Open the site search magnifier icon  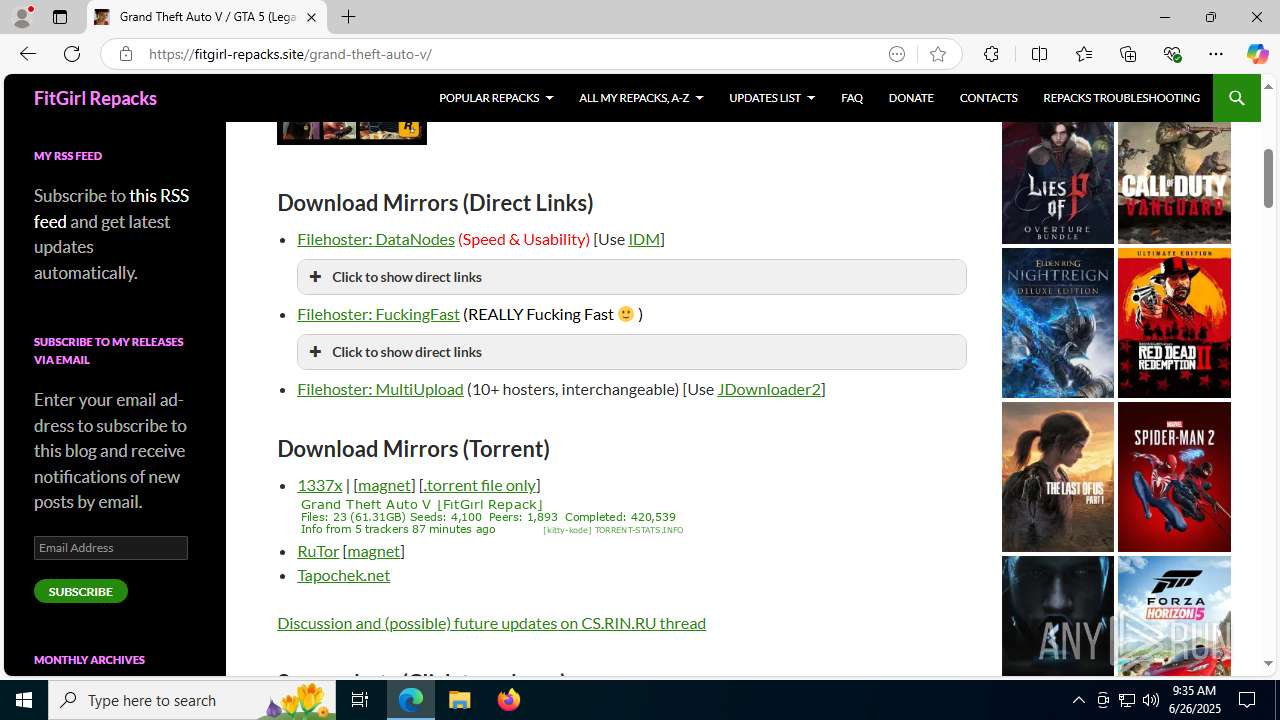click(x=1236, y=98)
